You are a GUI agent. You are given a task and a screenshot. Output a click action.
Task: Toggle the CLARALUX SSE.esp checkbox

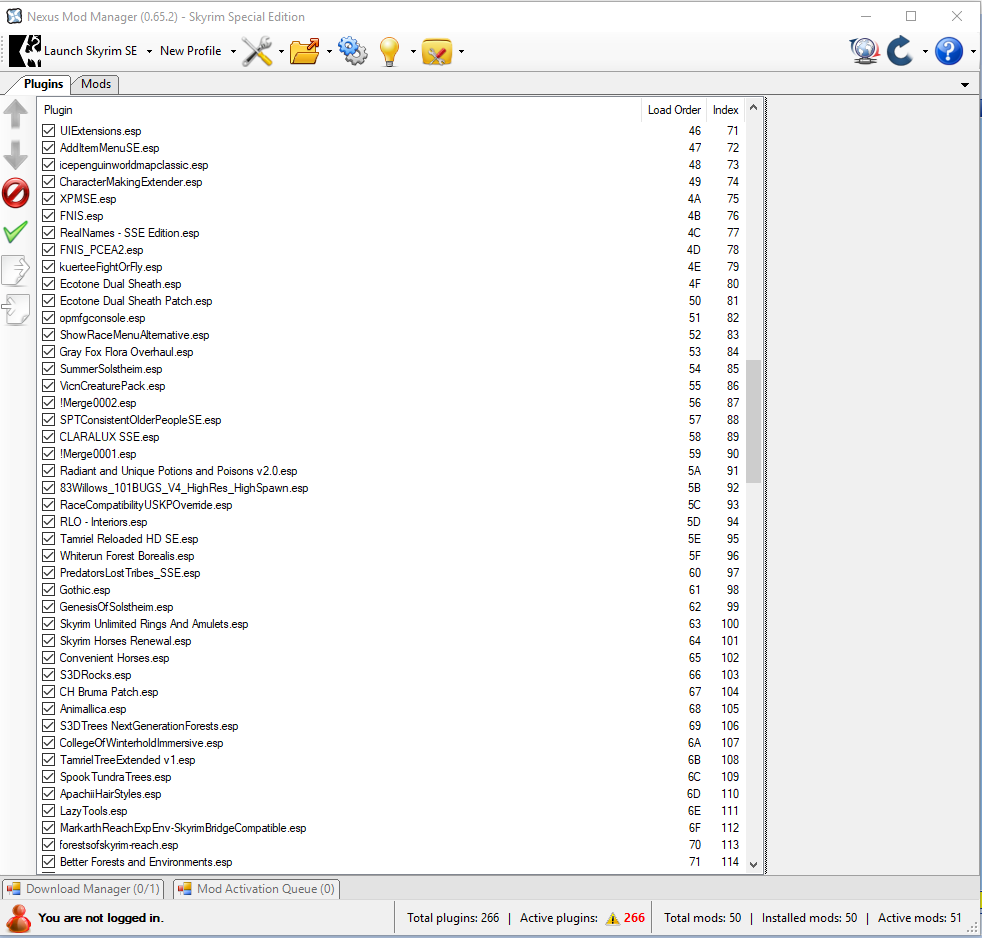pyautogui.click(x=49, y=437)
